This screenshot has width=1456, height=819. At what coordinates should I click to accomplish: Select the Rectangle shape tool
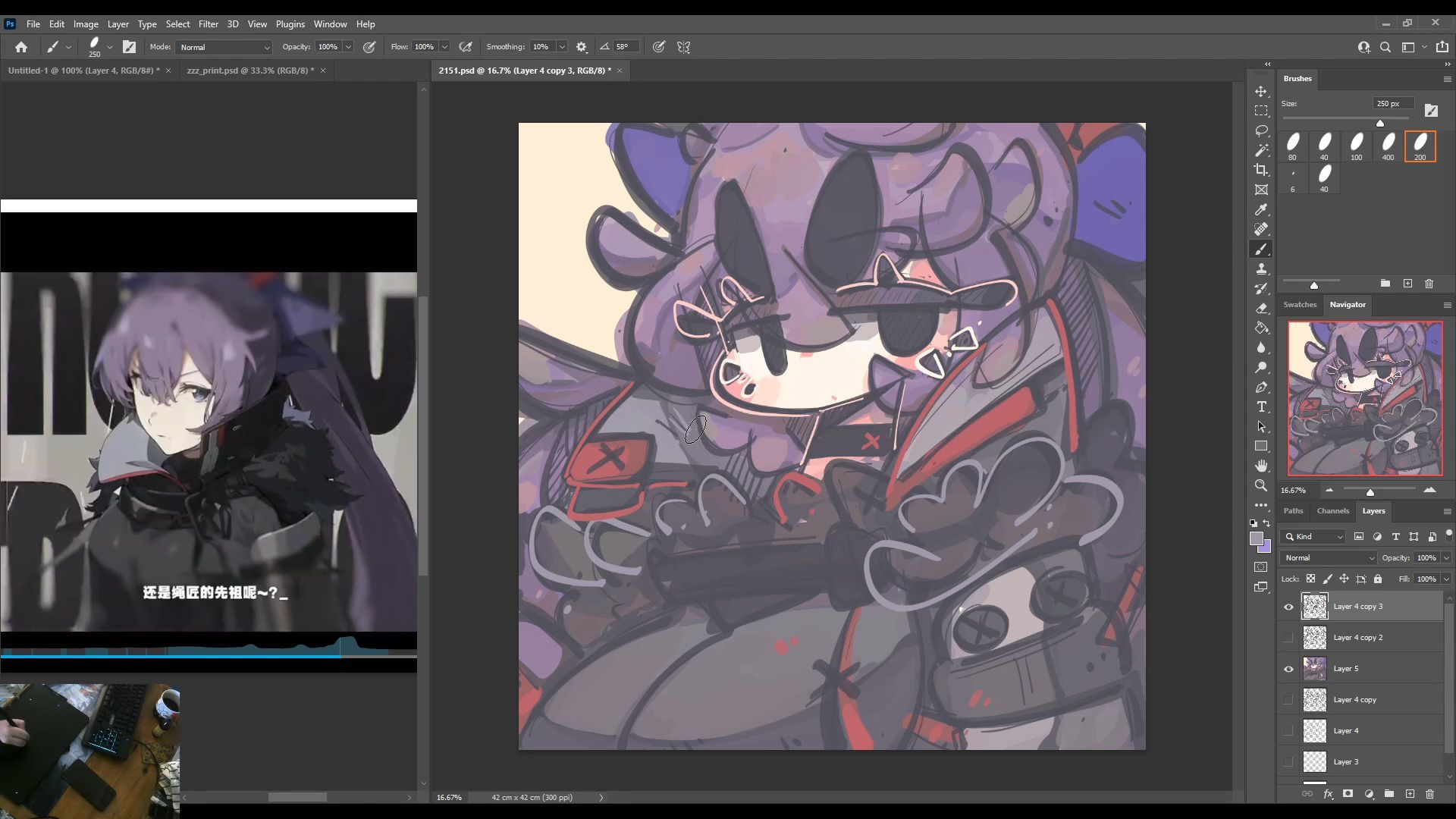1261,446
